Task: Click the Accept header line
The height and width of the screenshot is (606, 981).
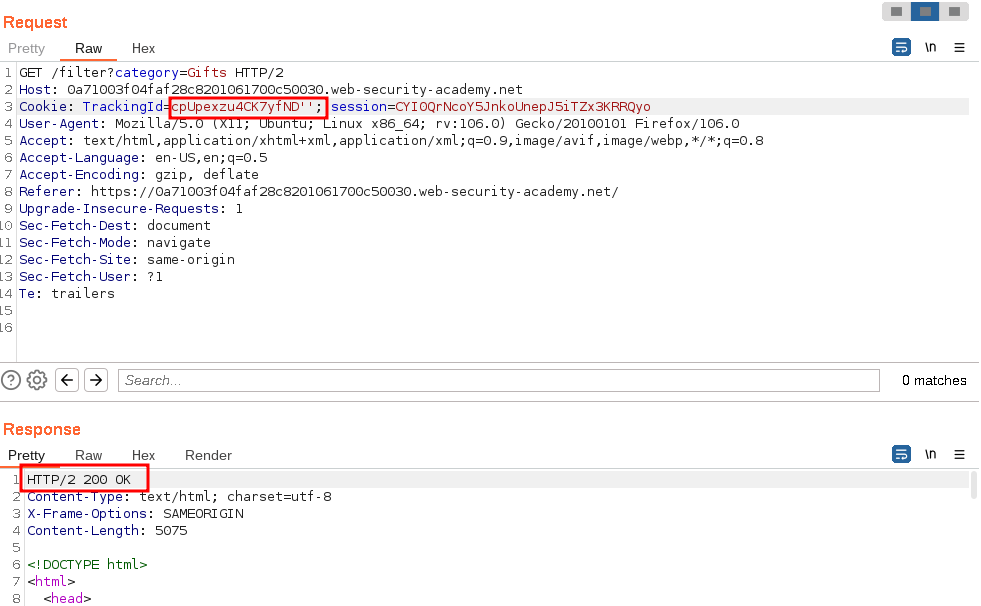Action: tap(391, 141)
